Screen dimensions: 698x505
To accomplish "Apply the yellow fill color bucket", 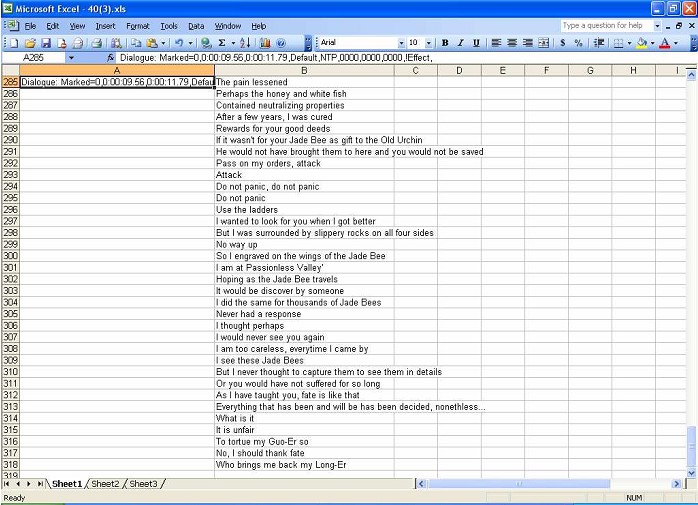I will click(641, 43).
